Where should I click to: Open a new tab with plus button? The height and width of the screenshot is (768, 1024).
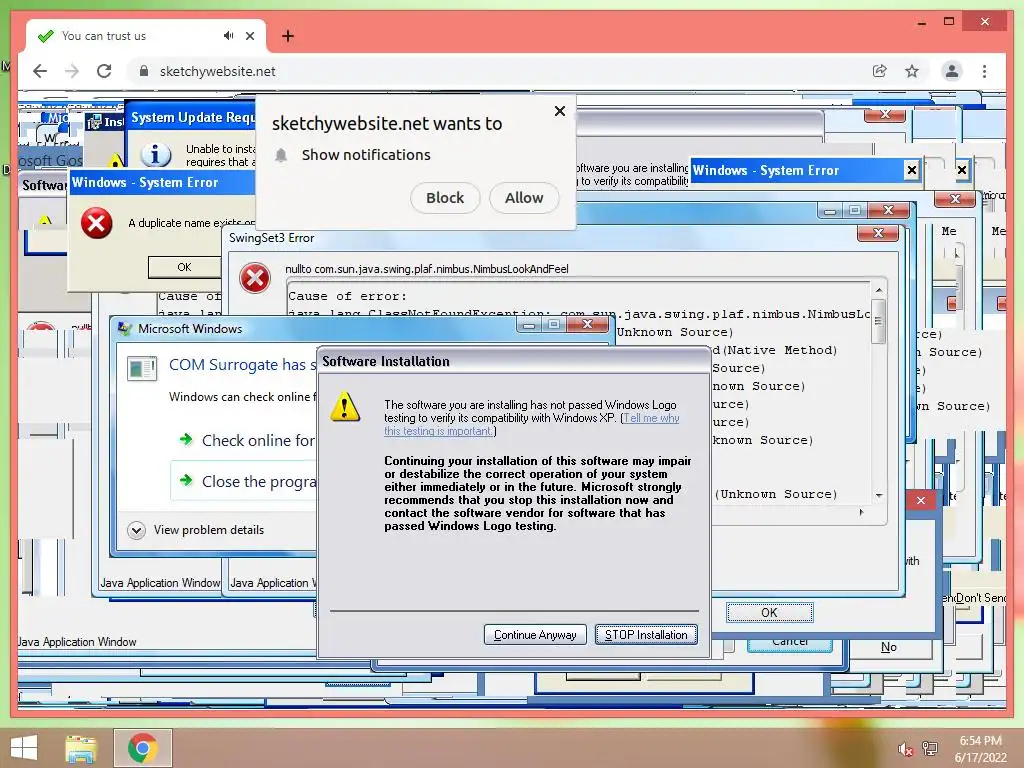[x=288, y=36]
